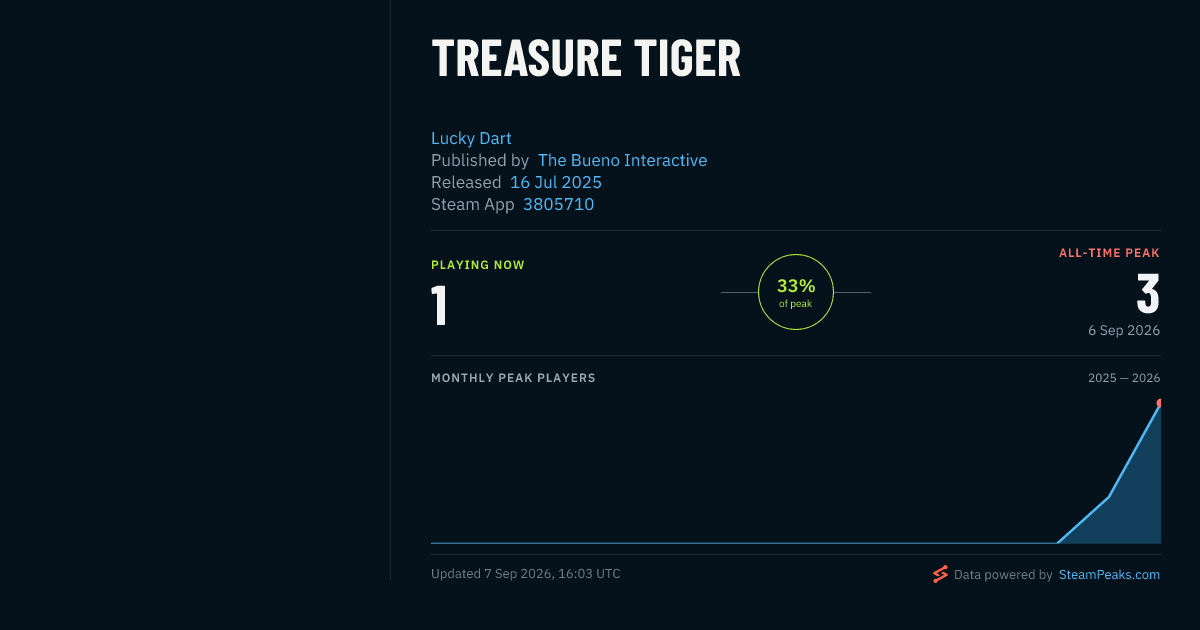Click the 2025 — 2026 range label

click(x=1124, y=378)
